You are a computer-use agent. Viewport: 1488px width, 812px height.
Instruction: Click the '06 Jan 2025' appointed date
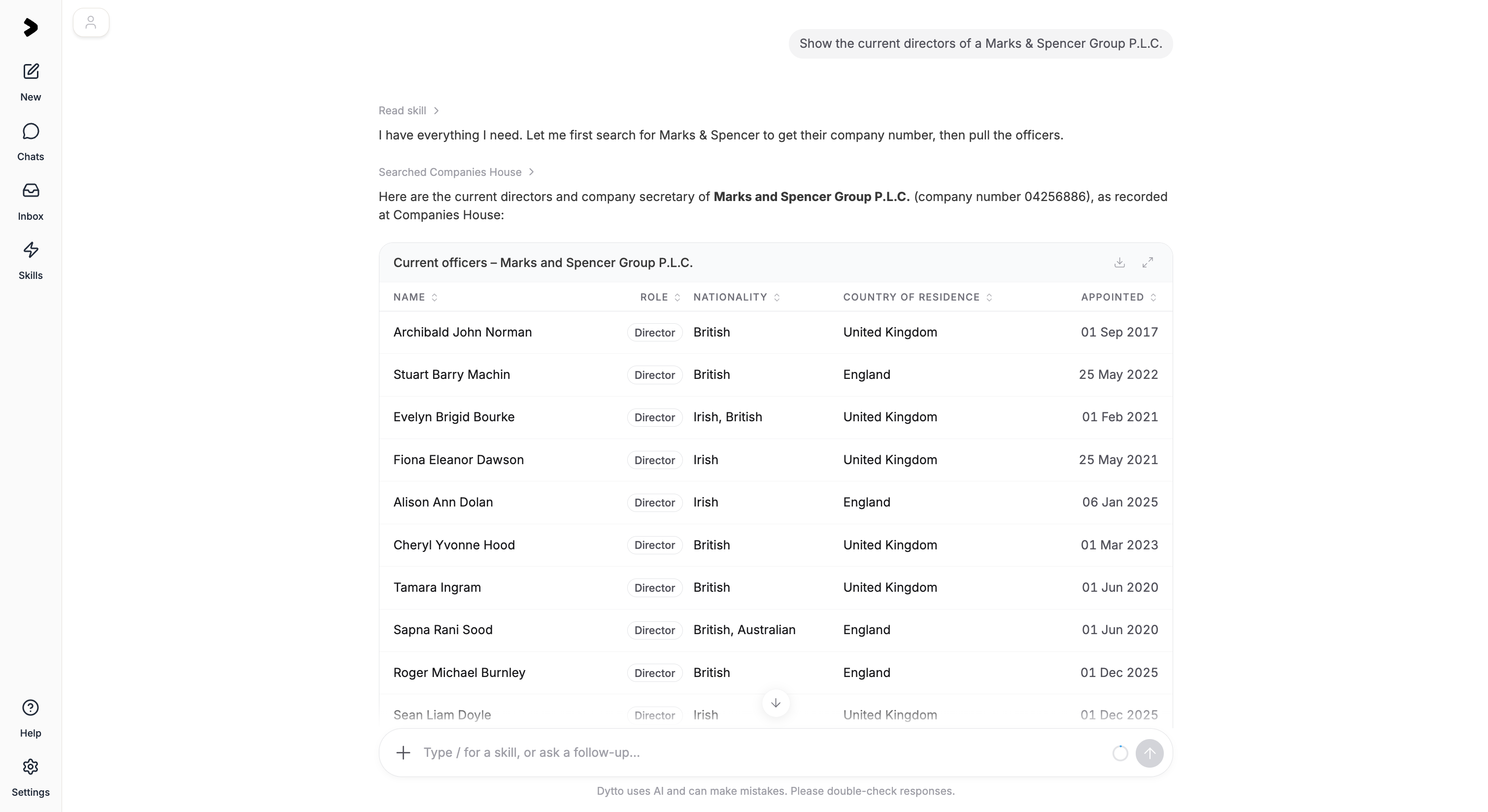click(x=1120, y=503)
